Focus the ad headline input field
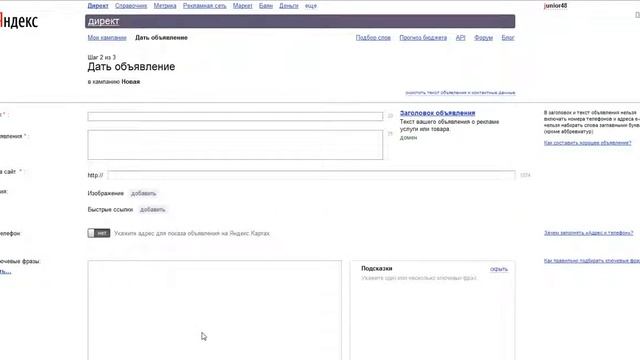Image resolution: width=640 pixels, height=360 pixels. [x=235, y=116]
